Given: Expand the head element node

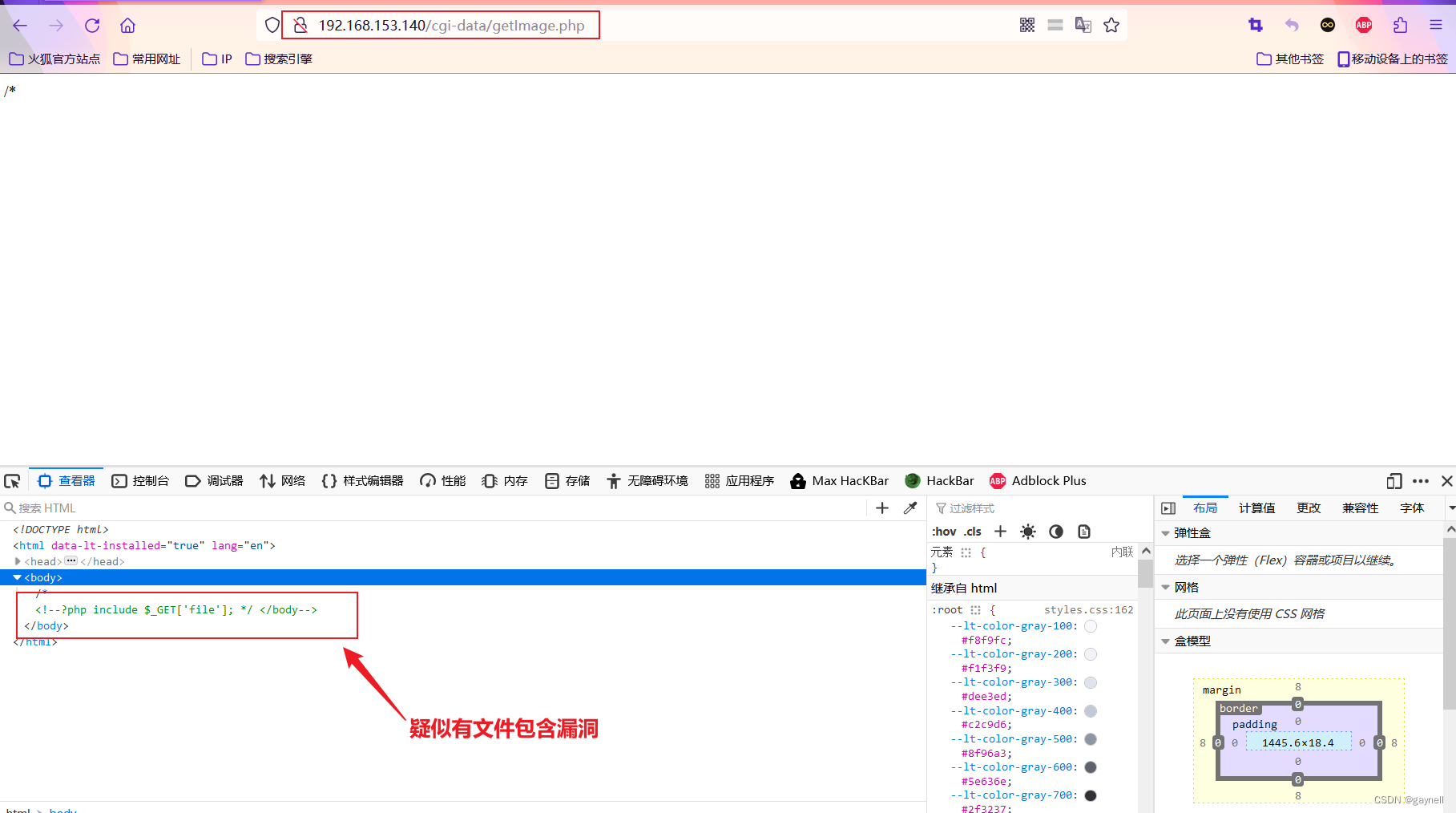Looking at the screenshot, I should pyautogui.click(x=18, y=561).
